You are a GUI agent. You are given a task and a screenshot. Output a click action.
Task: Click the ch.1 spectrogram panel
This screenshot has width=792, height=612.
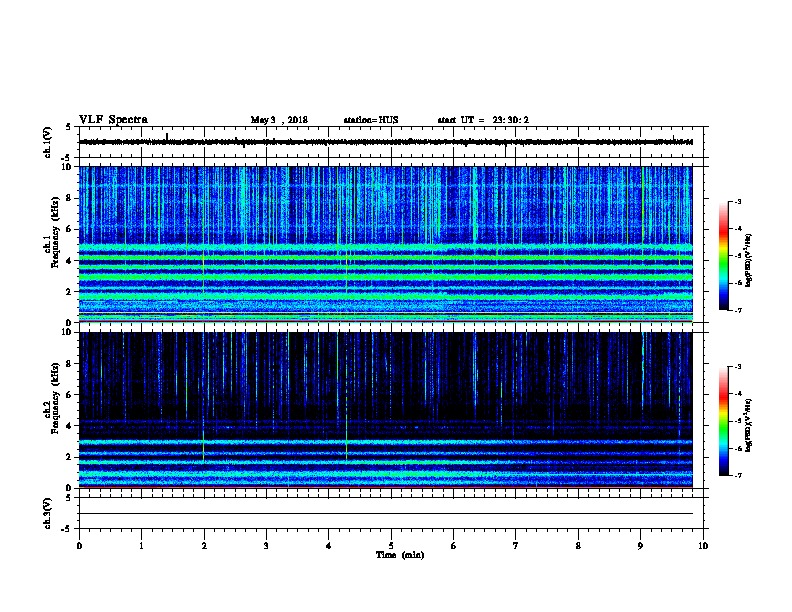coord(385,244)
